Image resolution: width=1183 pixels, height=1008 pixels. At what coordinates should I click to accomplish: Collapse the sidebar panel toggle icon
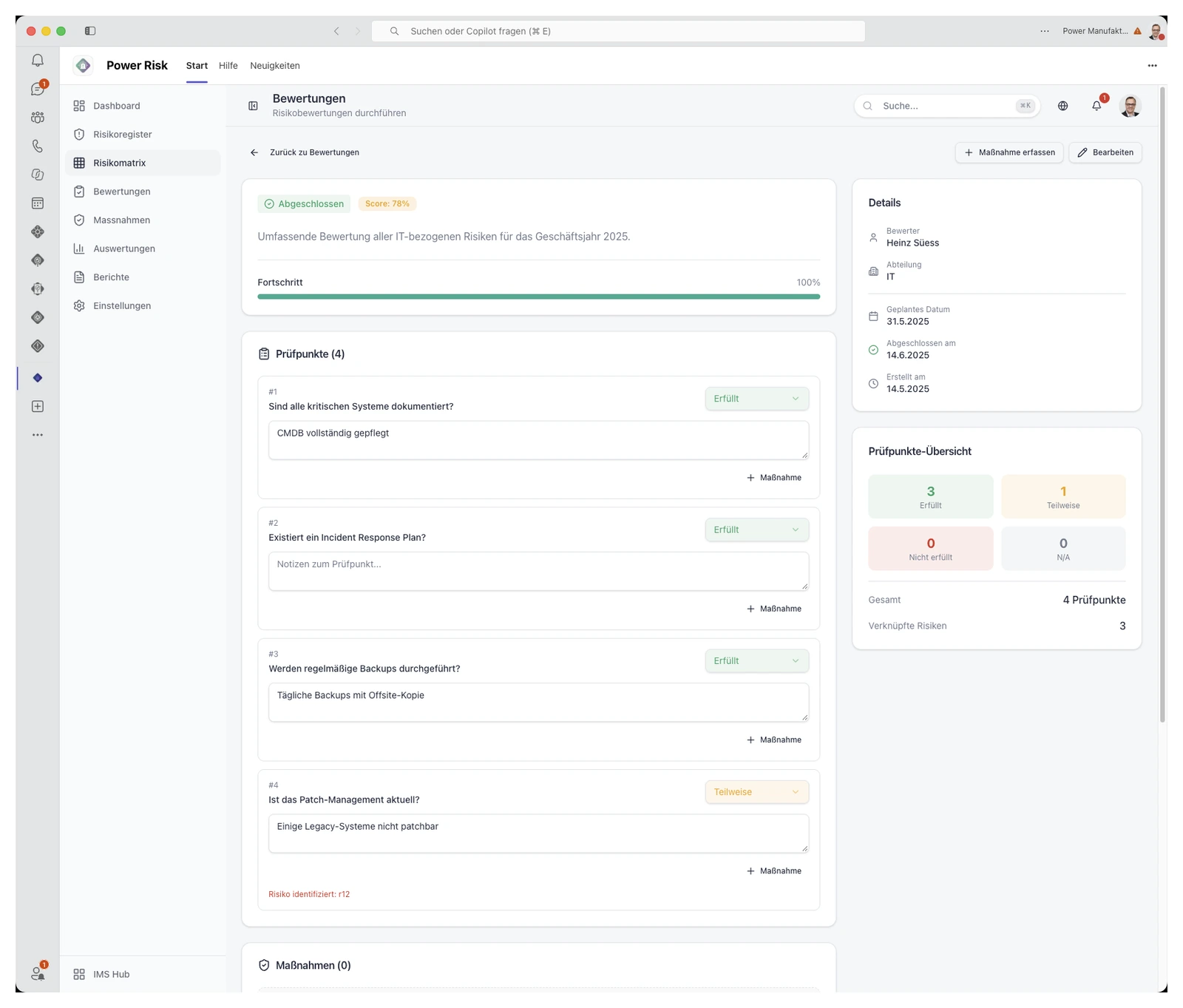(253, 106)
